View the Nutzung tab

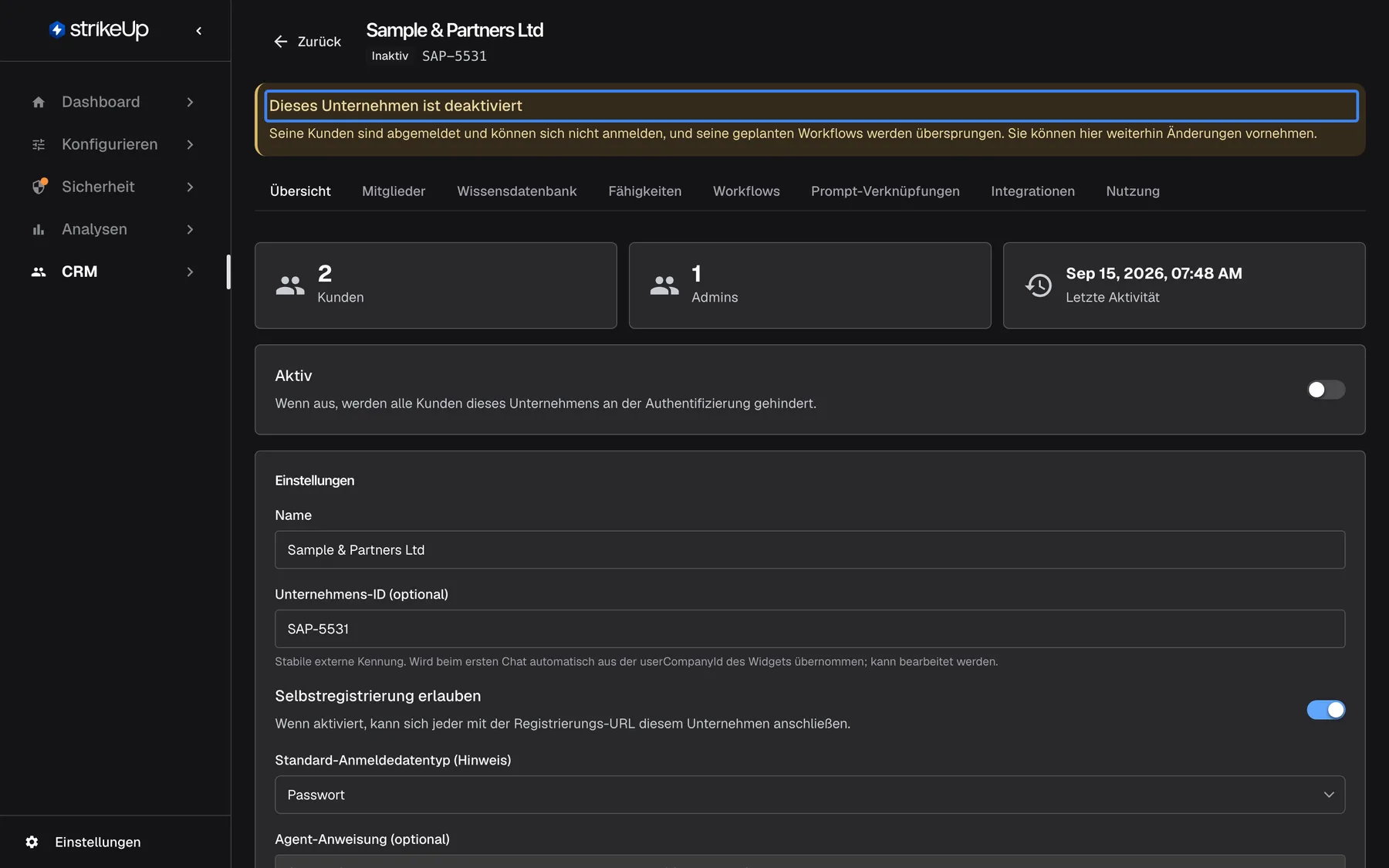[1133, 191]
